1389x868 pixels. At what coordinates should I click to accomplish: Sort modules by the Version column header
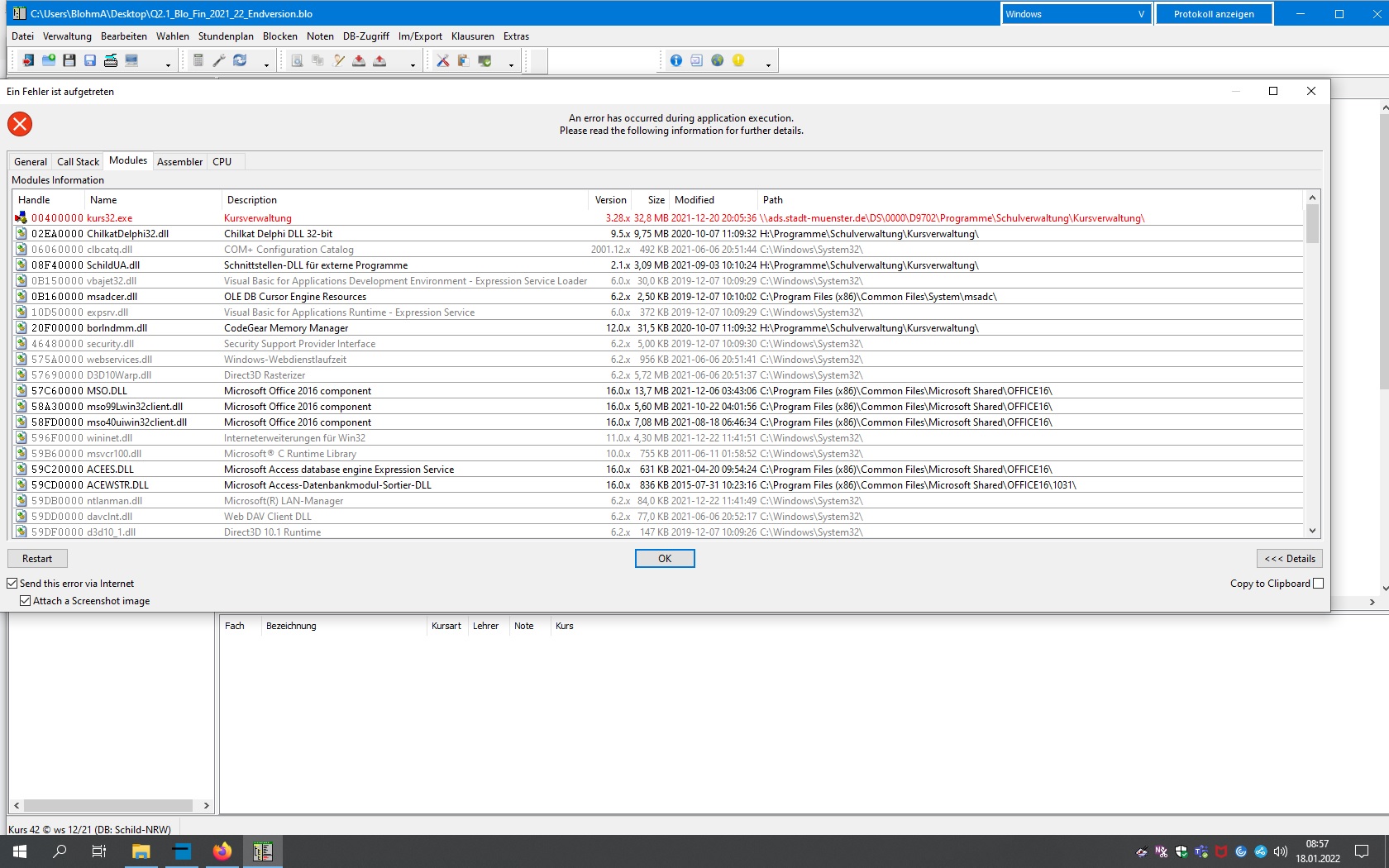(610, 200)
